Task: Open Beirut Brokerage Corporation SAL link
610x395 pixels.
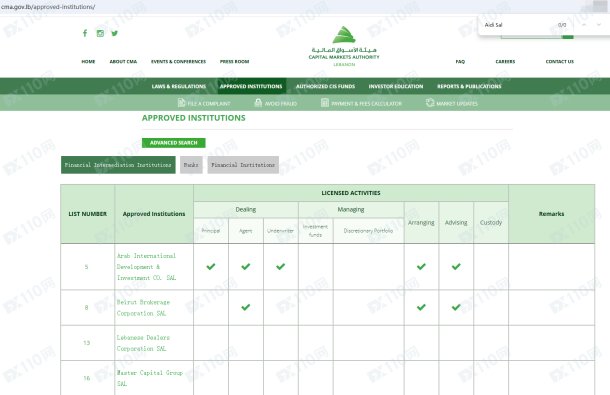Action: (x=143, y=307)
